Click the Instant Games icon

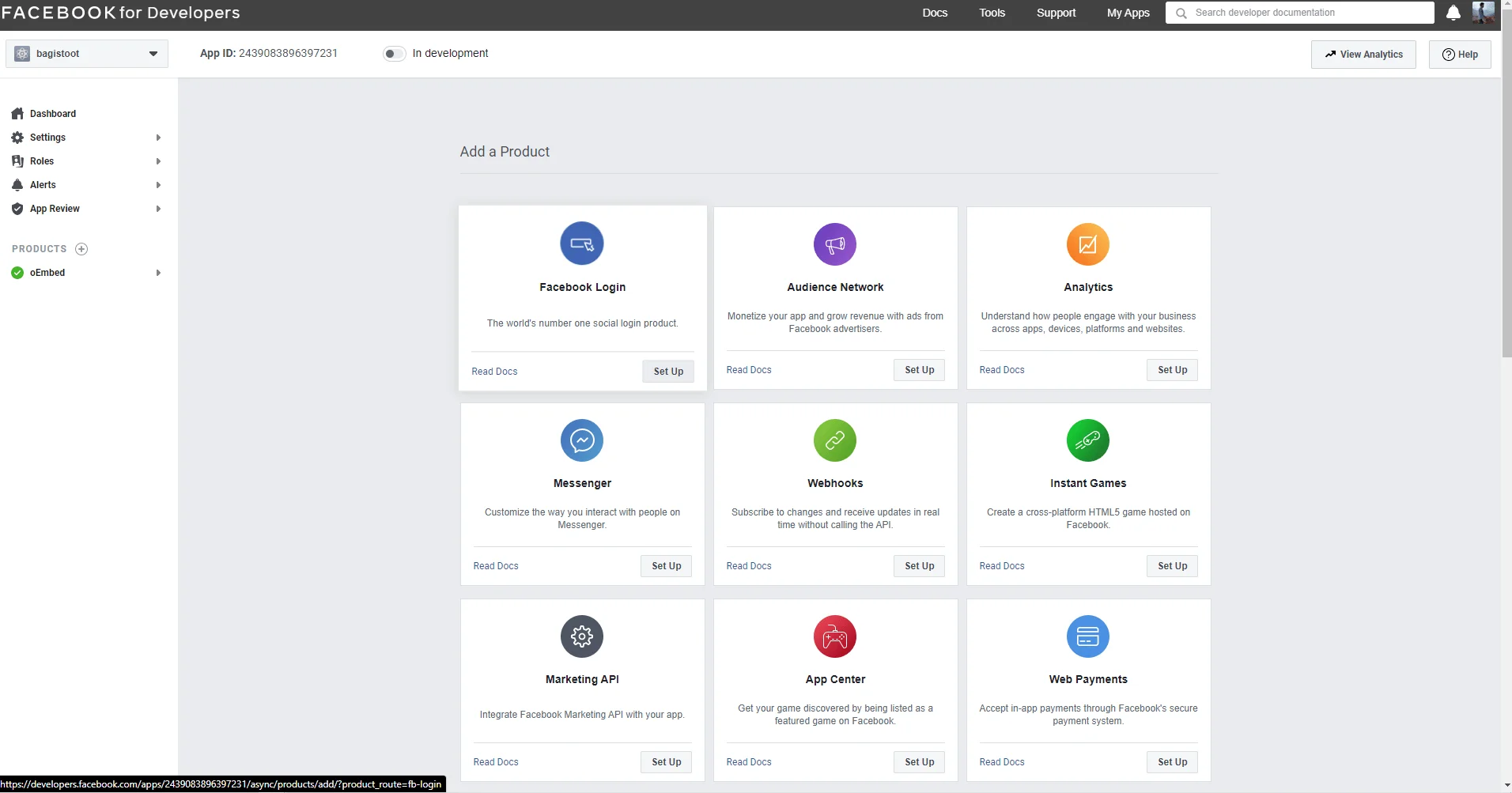(1088, 440)
